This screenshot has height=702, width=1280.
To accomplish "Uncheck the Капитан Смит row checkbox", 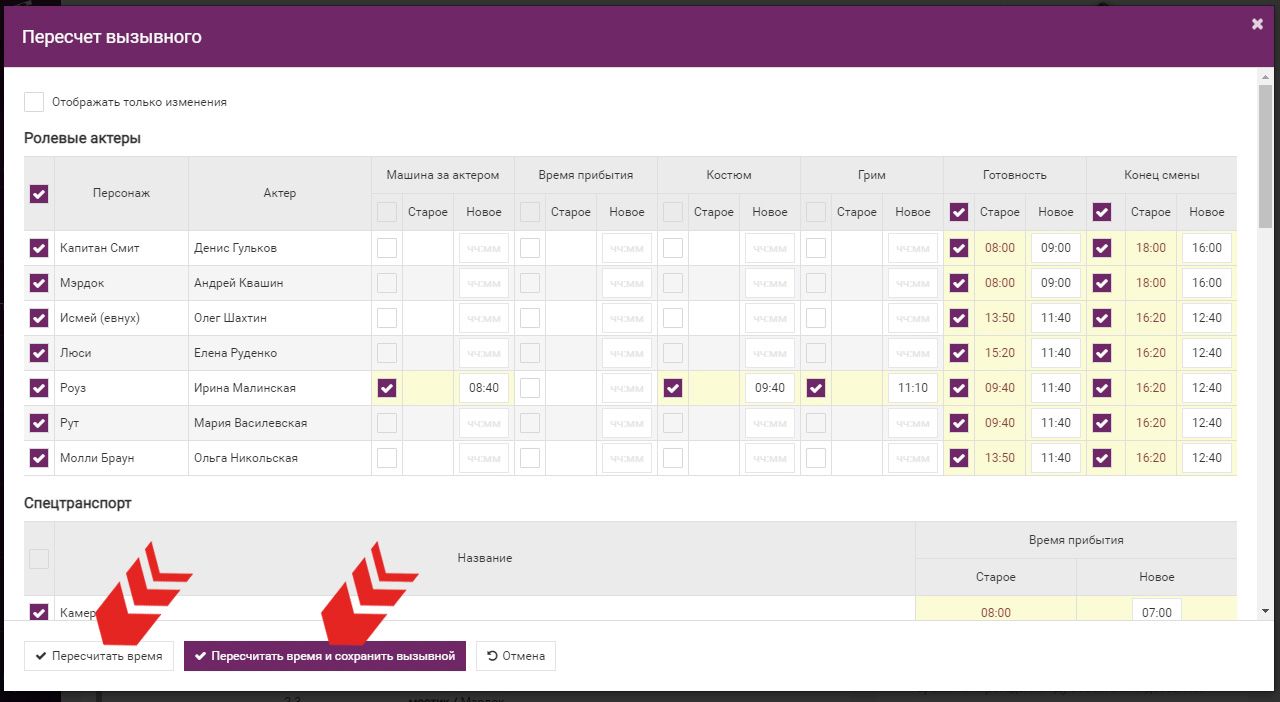I will 39,248.
